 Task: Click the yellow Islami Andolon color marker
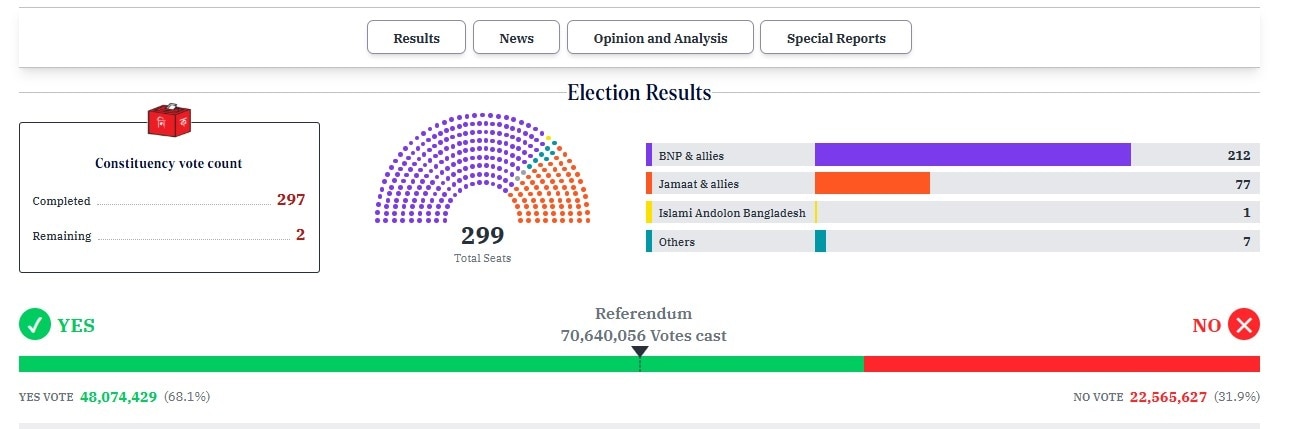(649, 213)
